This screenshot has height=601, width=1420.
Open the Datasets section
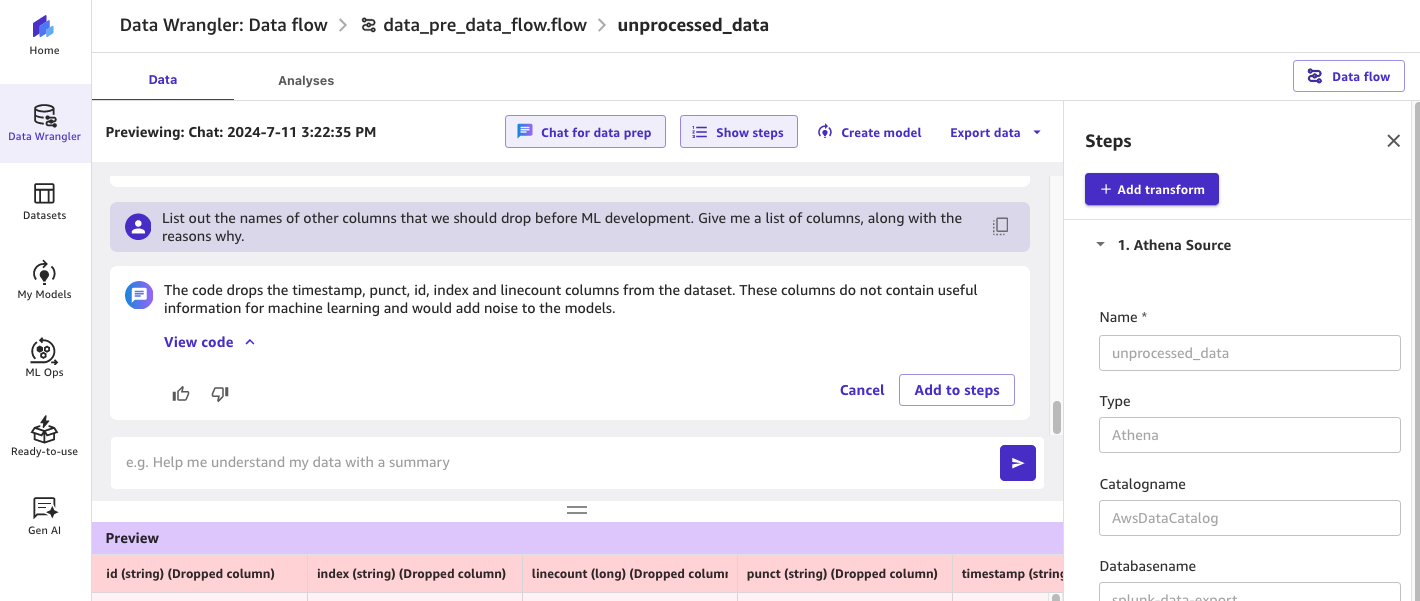point(44,200)
